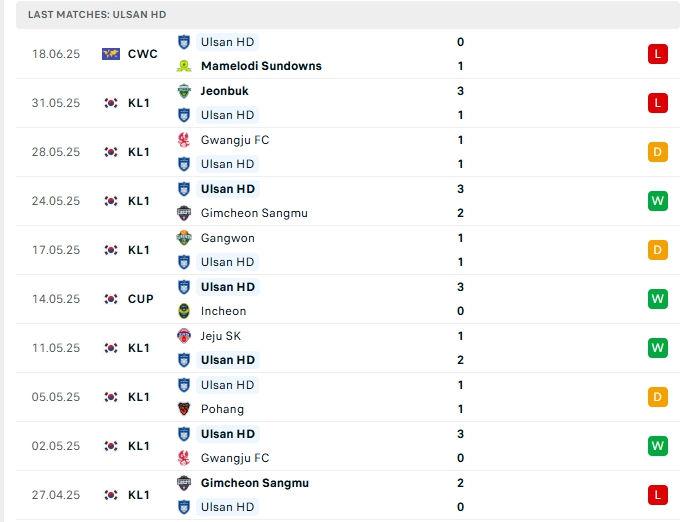Image resolution: width=689 pixels, height=522 pixels.
Task: Click the Gwangju FC crest on 28.05.25
Action: point(184,140)
